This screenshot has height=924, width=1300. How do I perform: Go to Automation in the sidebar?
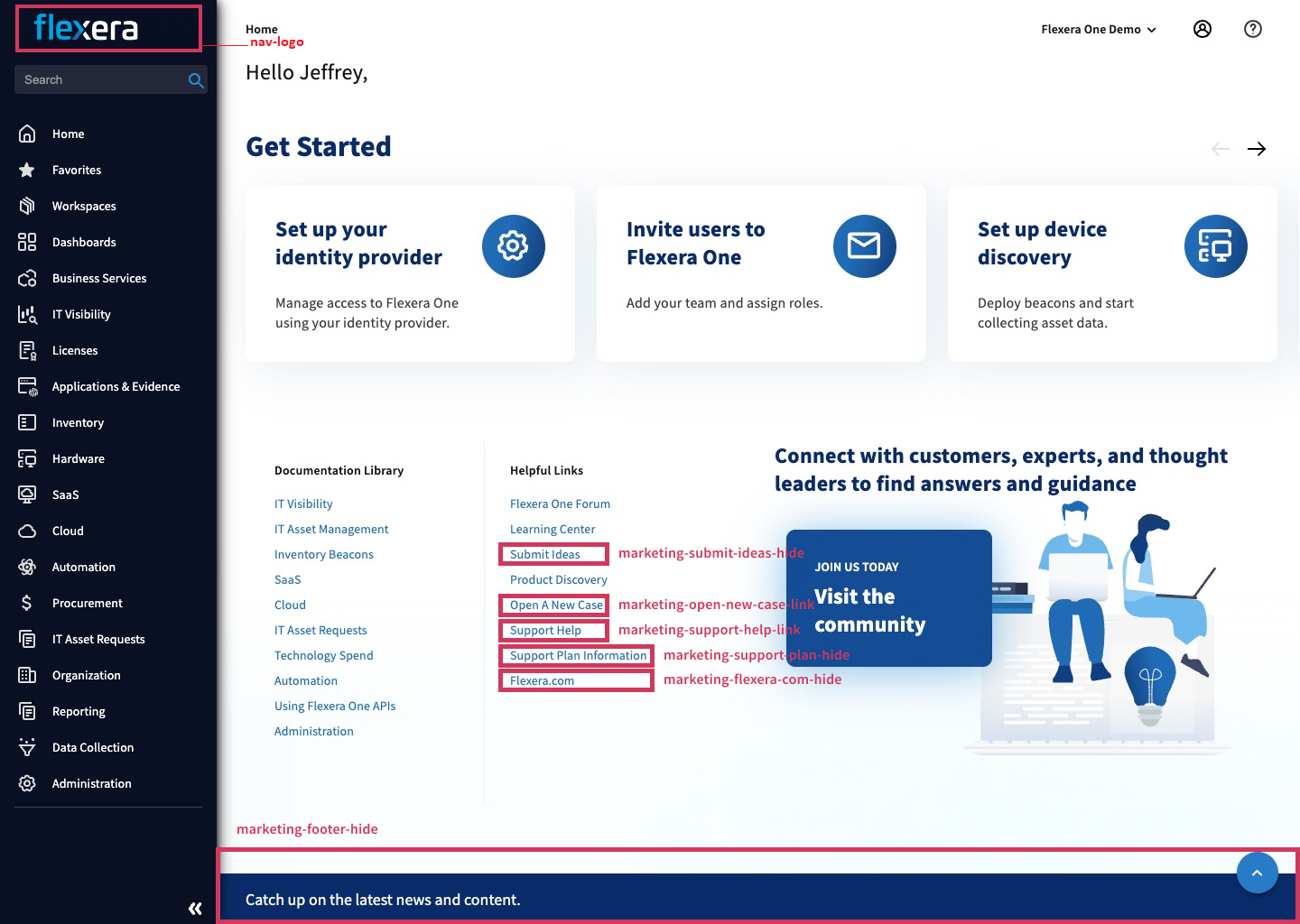[84, 567]
